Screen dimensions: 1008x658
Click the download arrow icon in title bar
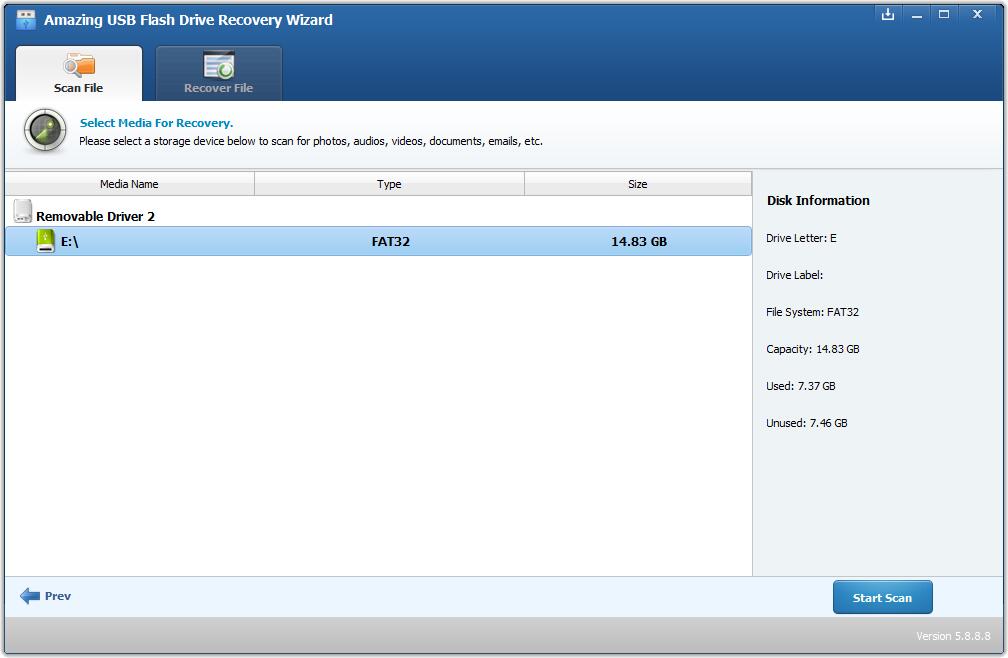pos(887,15)
